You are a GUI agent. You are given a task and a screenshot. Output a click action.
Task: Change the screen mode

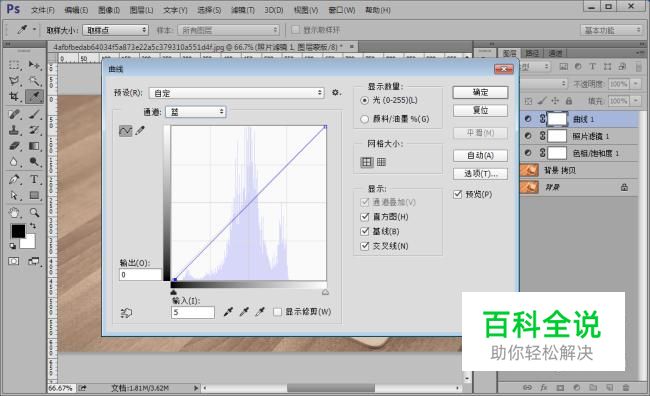34,261
